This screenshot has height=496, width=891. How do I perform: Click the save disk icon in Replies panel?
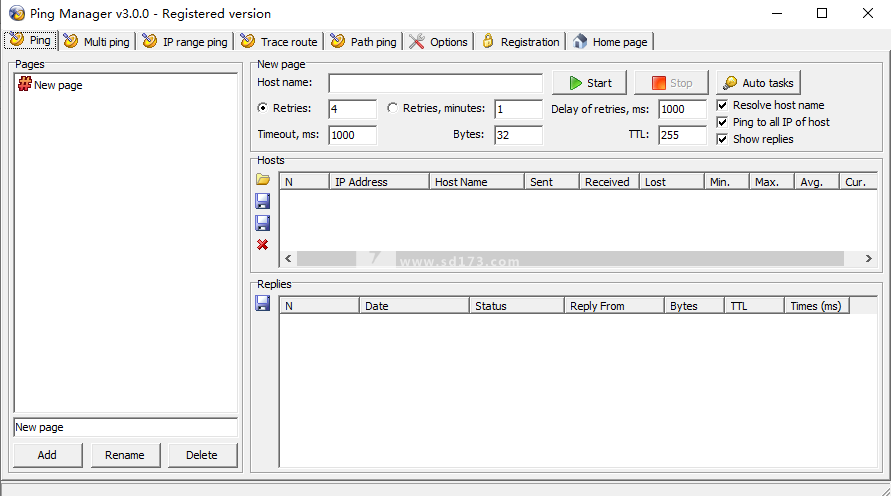click(263, 304)
